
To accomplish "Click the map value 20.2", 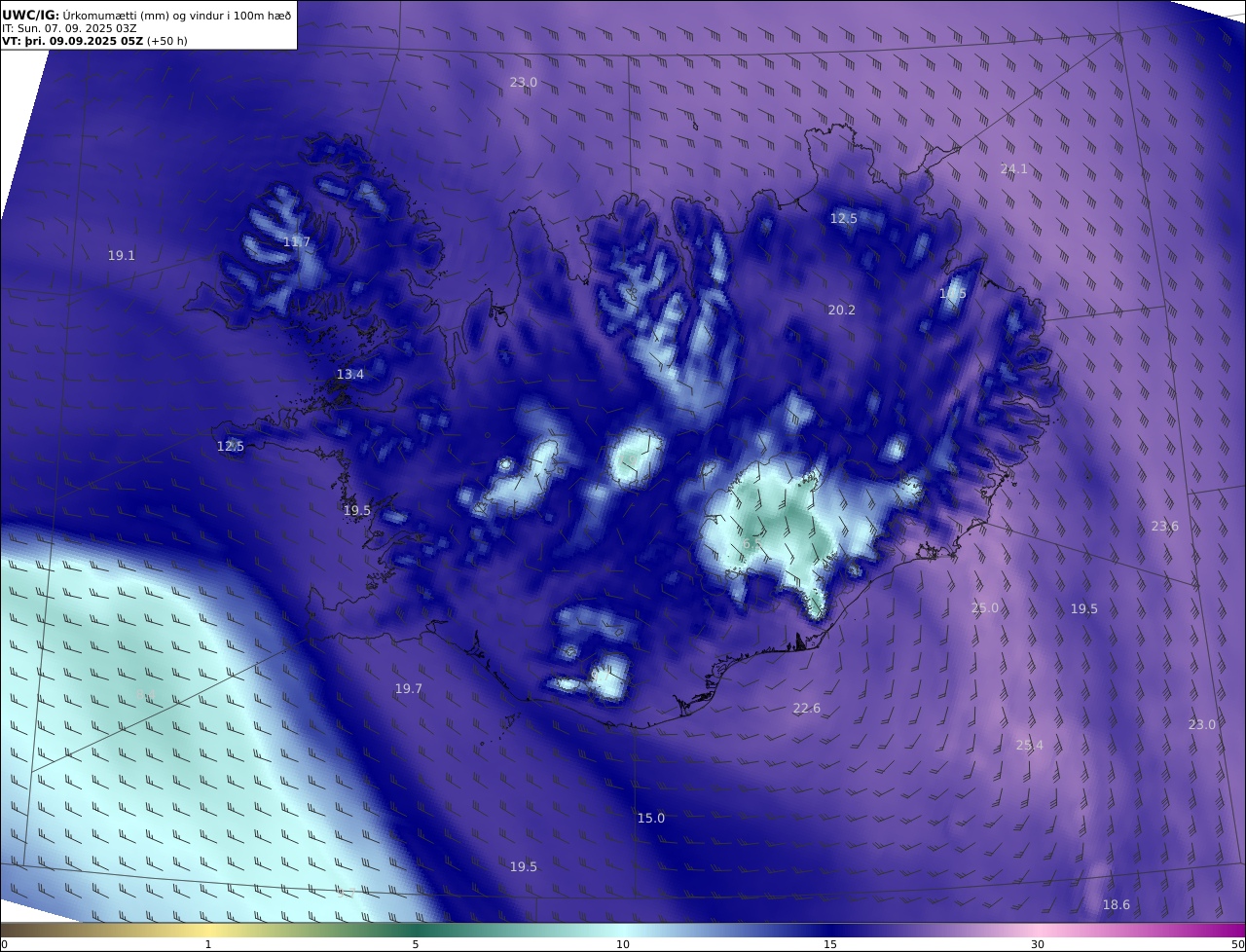I will [841, 310].
